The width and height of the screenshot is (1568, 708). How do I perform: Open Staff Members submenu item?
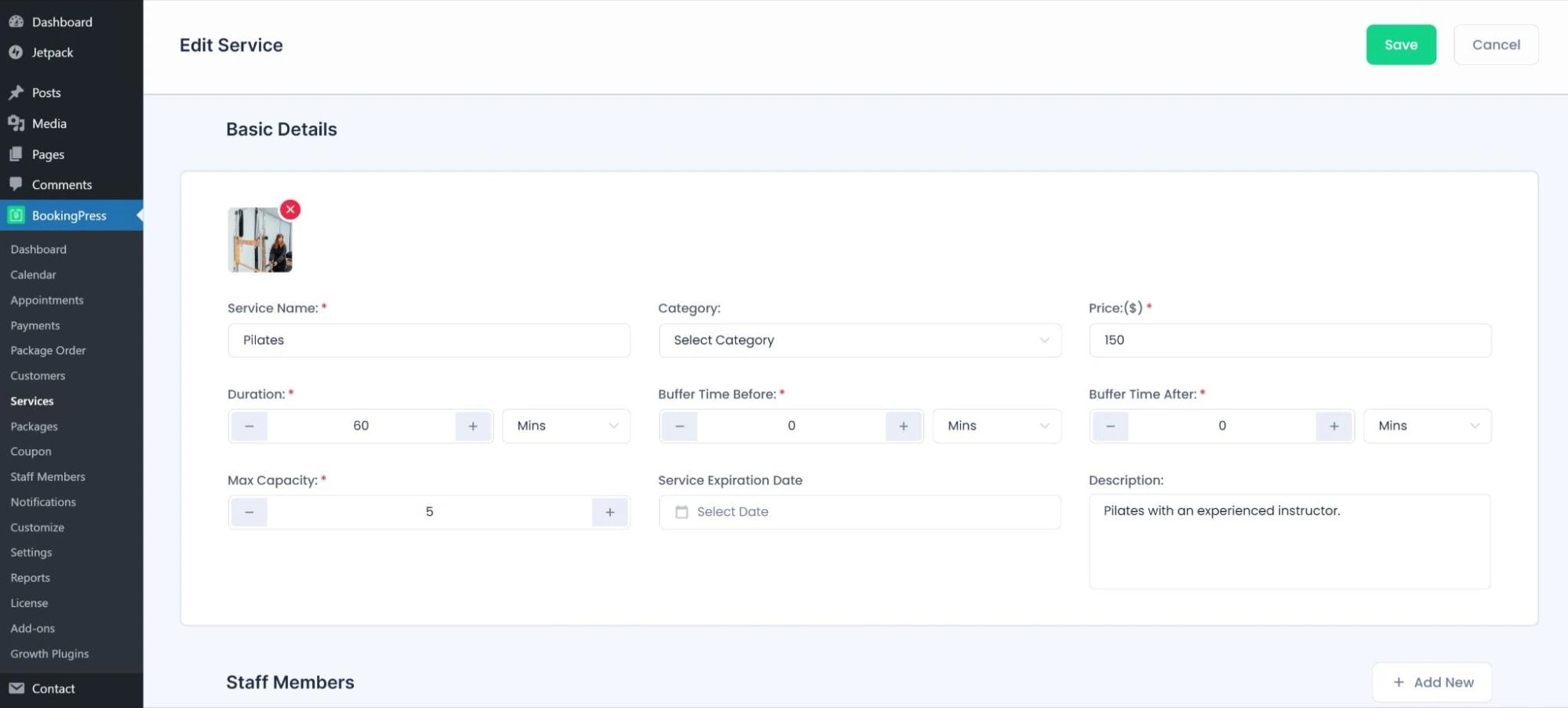tap(48, 477)
